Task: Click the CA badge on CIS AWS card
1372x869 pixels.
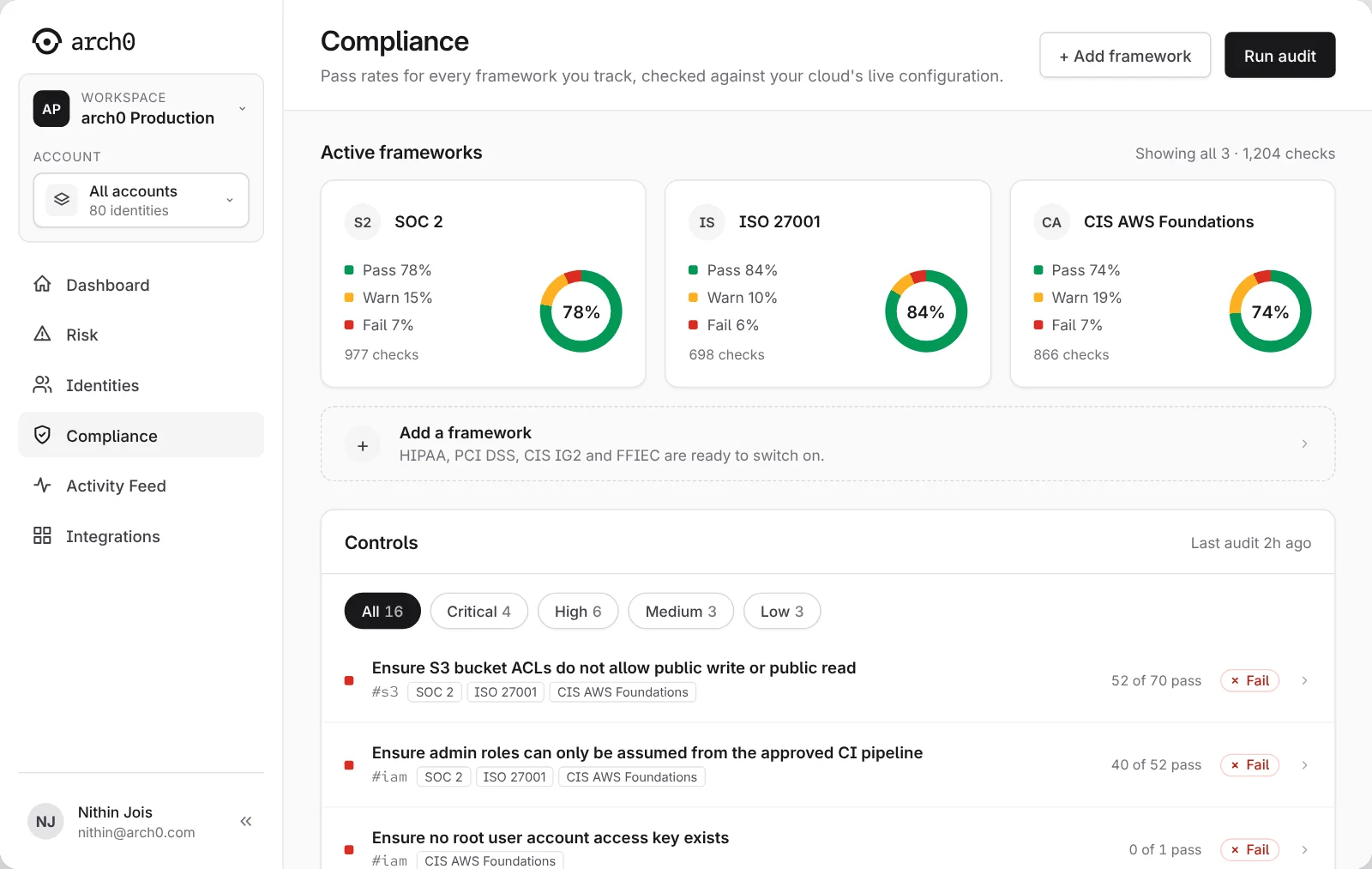Action: [x=1051, y=222]
